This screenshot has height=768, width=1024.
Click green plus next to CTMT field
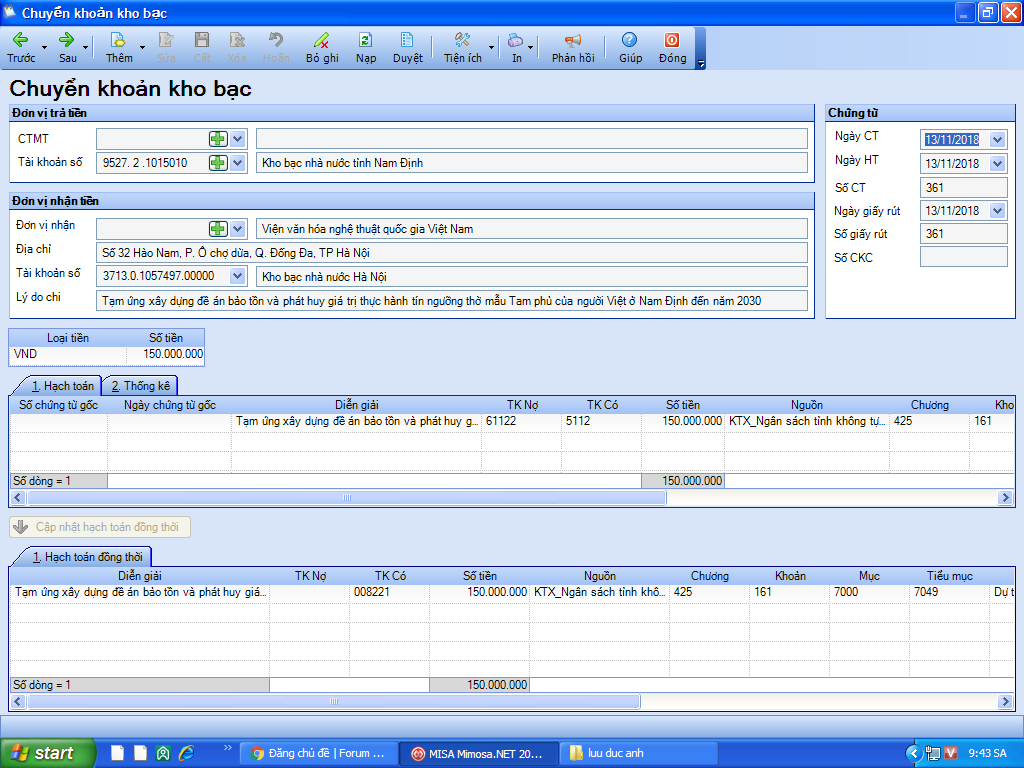218,139
